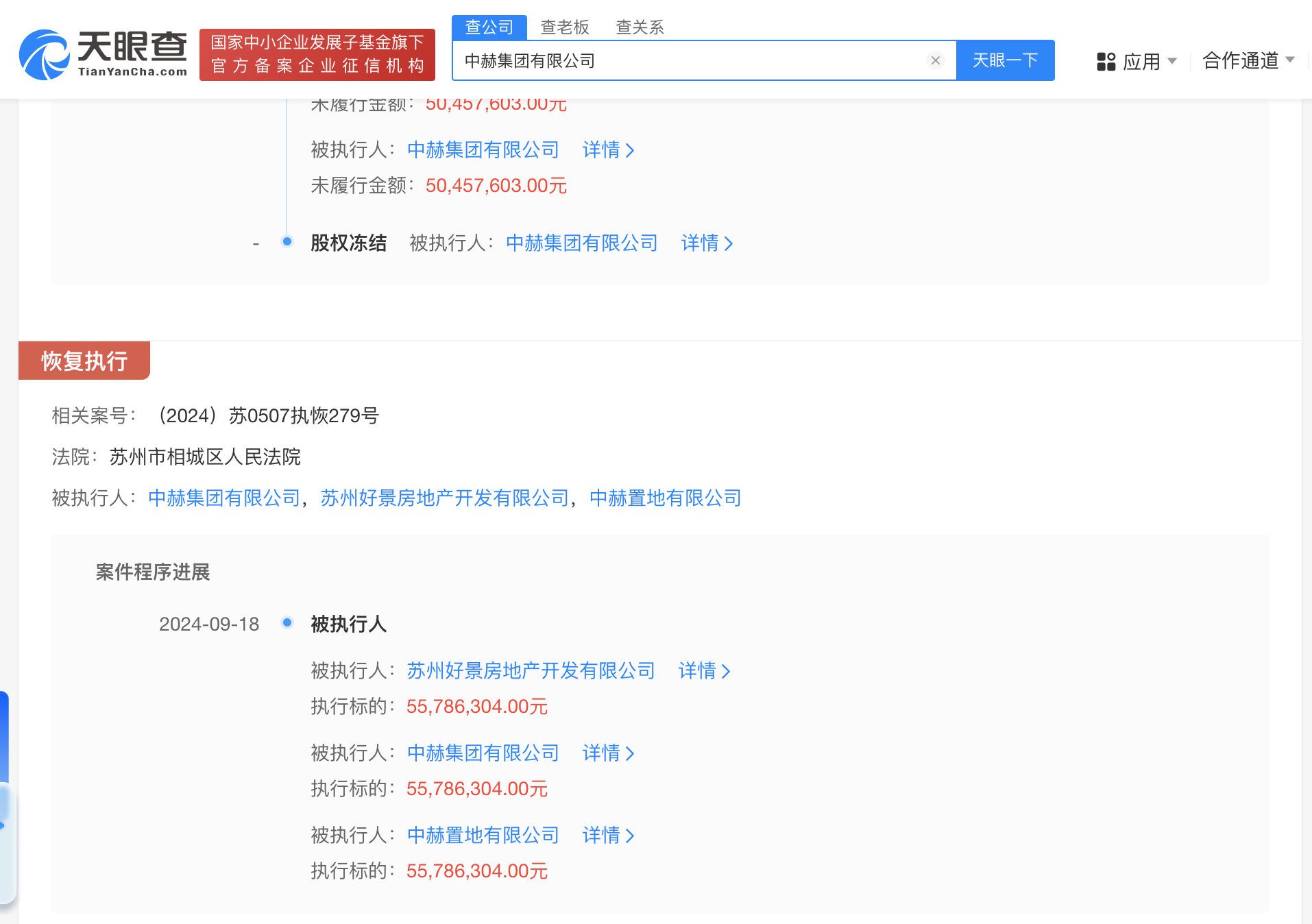Select date text 2024-09-18
Screen dimensions: 1312x924
209,624
